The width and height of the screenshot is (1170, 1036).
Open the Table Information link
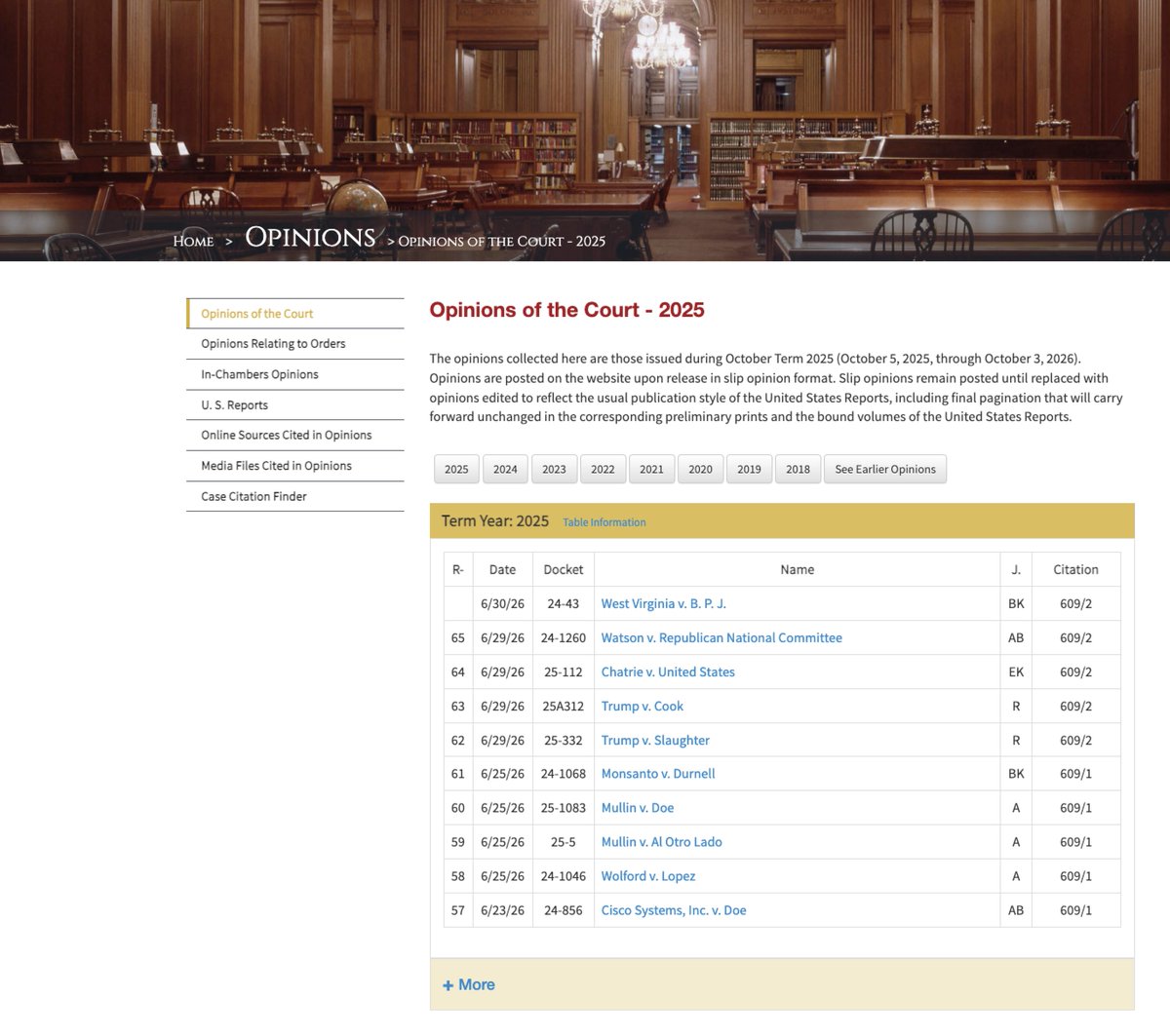(x=604, y=522)
